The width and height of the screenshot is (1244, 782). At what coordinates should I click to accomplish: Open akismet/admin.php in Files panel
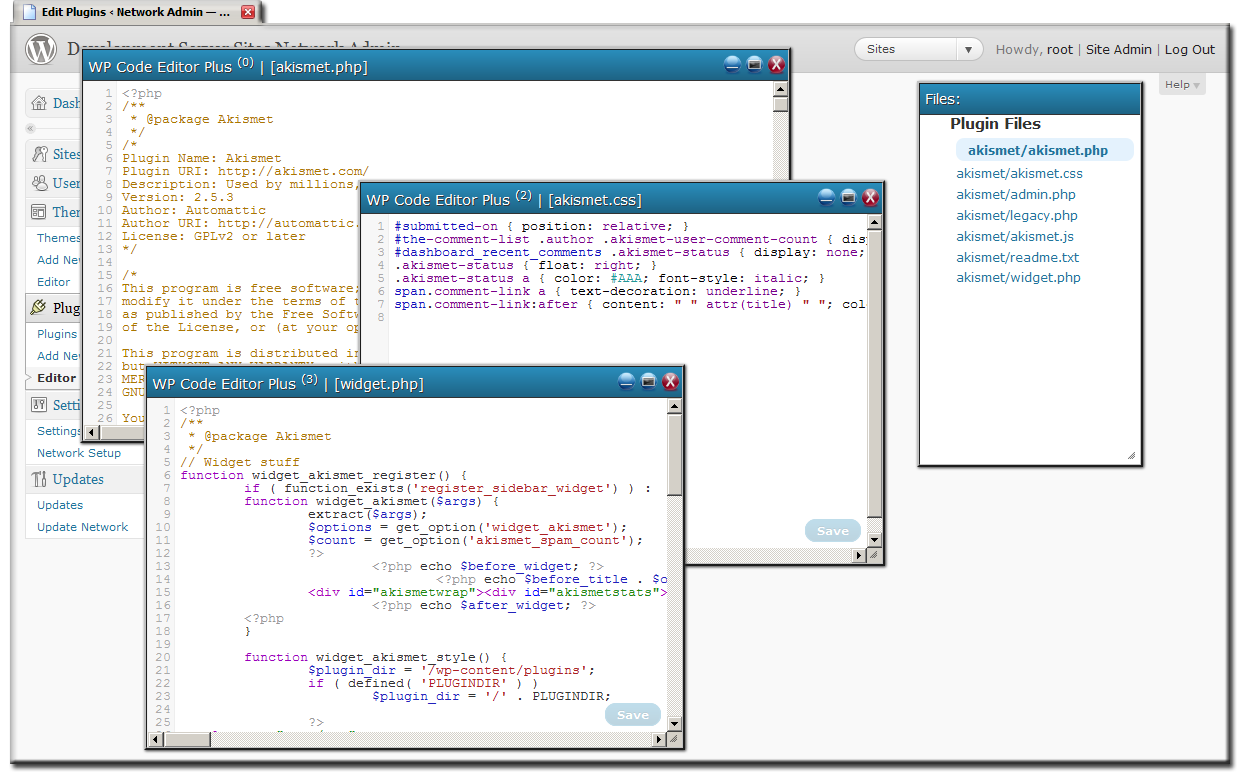[x=1016, y=194]
